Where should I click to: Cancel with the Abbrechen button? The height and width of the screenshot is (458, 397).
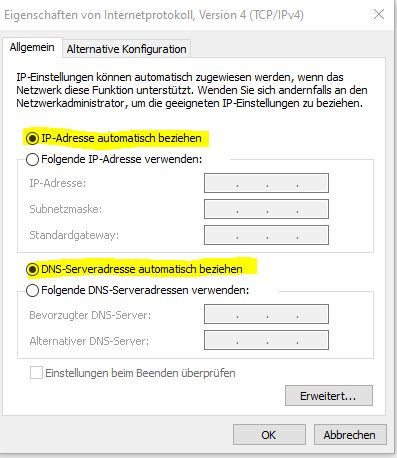(x=350, y=435)
